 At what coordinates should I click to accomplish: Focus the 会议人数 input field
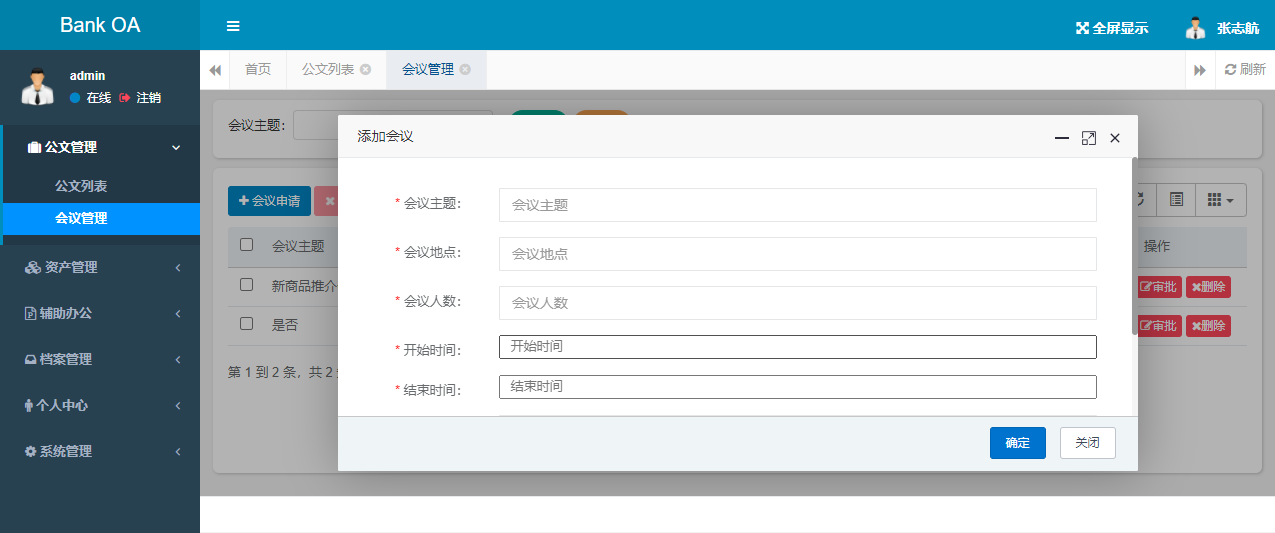tap(798, 302)
